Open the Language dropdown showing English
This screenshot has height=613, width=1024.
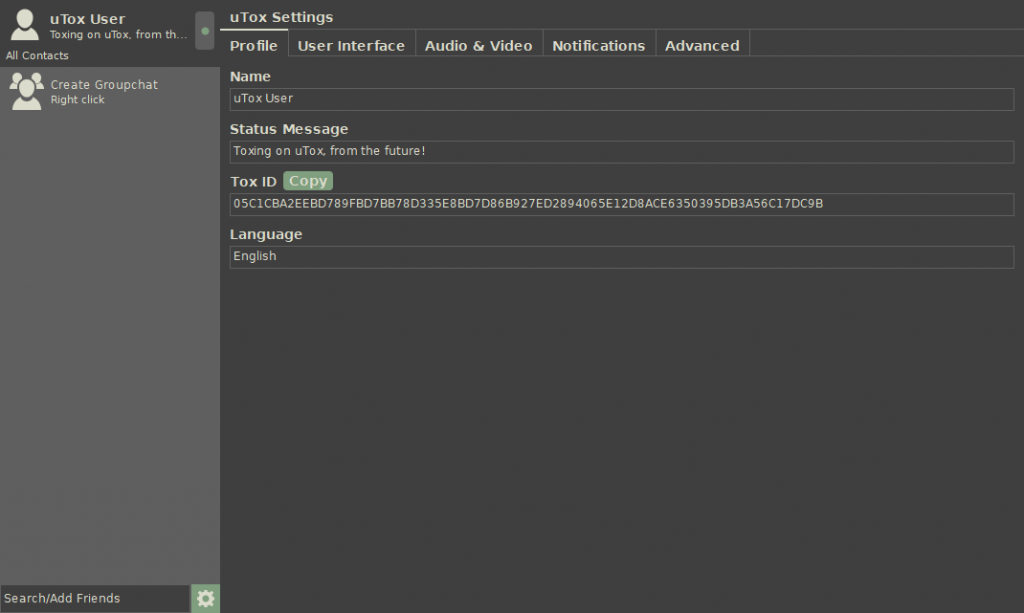pos(622,257)
